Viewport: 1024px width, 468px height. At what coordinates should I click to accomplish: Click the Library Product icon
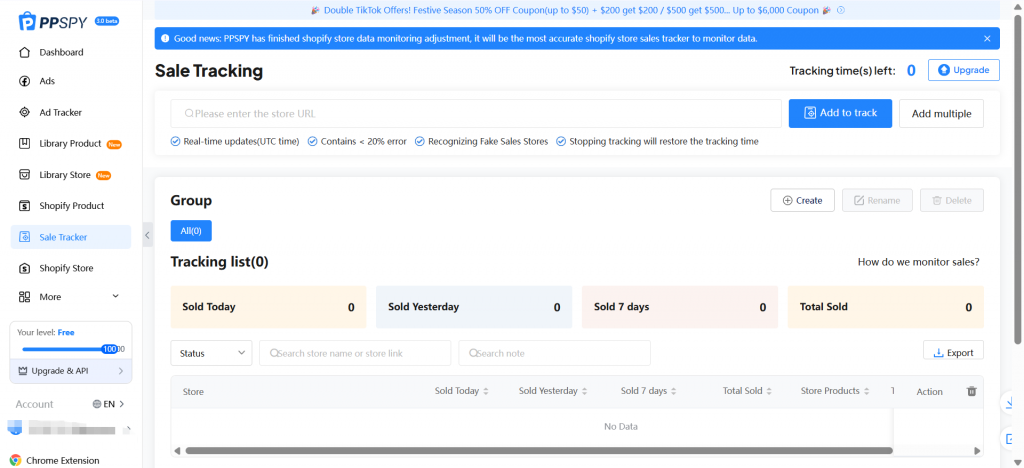[x=25, y=144]
